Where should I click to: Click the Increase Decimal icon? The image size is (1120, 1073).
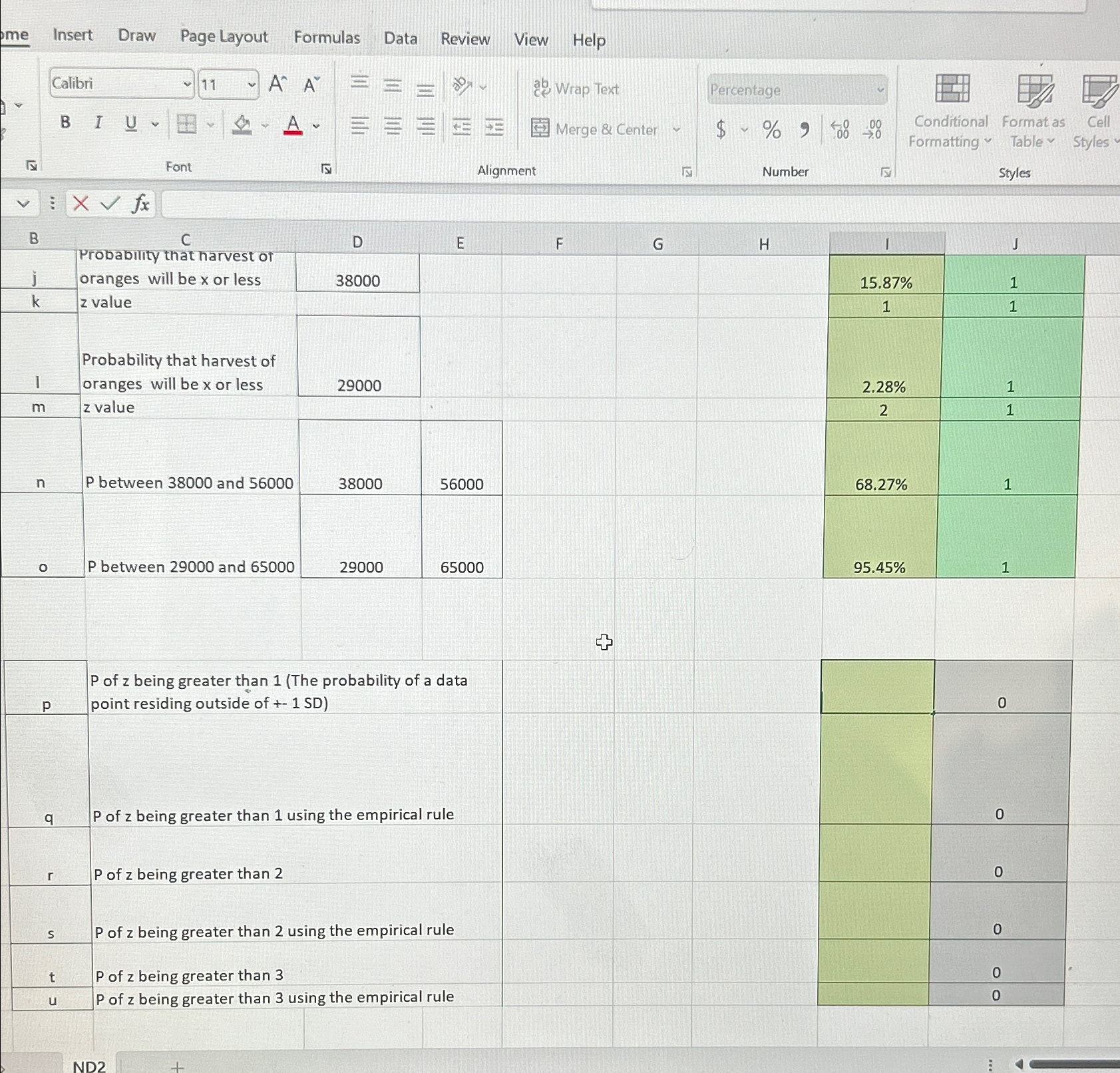[839, 130]
